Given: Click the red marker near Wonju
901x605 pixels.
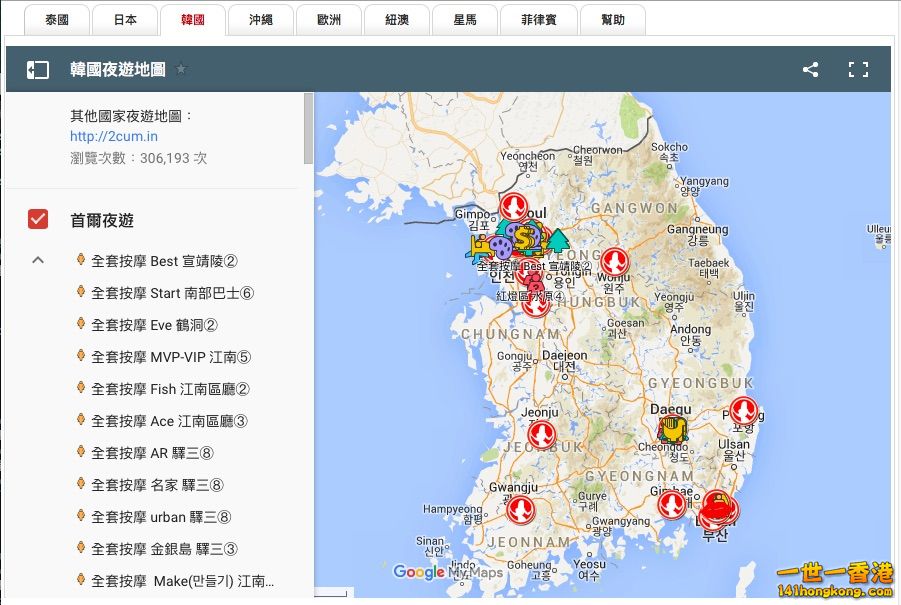Looking at the screenshot, I should pos(614,261).
